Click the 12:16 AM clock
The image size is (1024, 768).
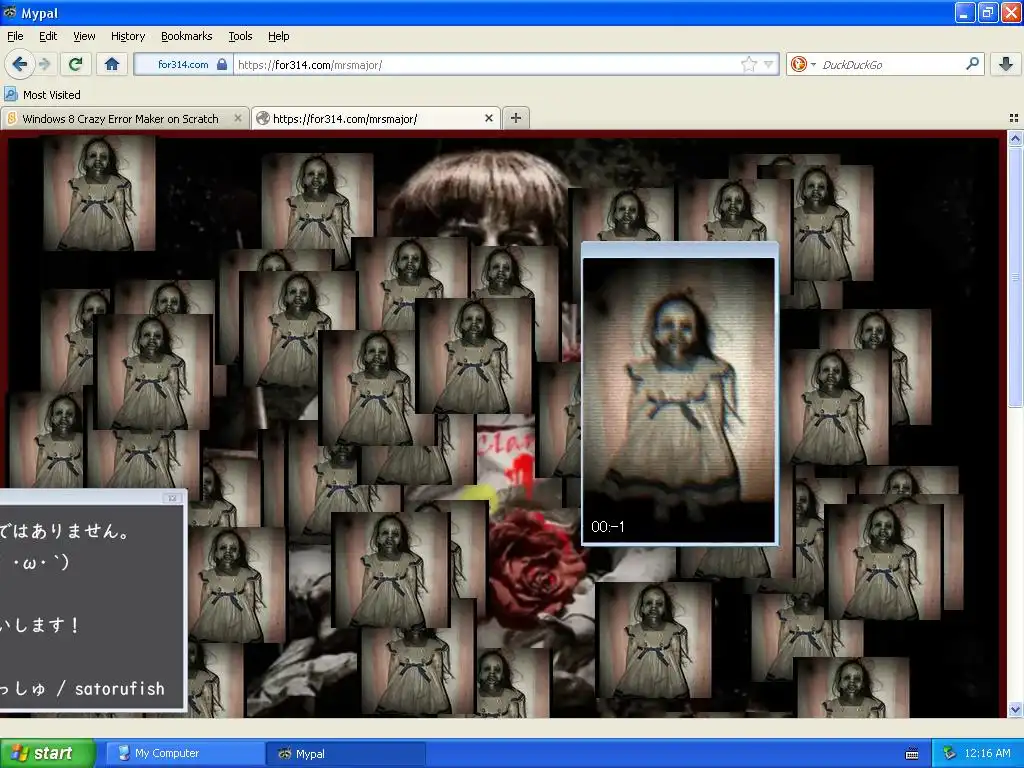(987, 754)
